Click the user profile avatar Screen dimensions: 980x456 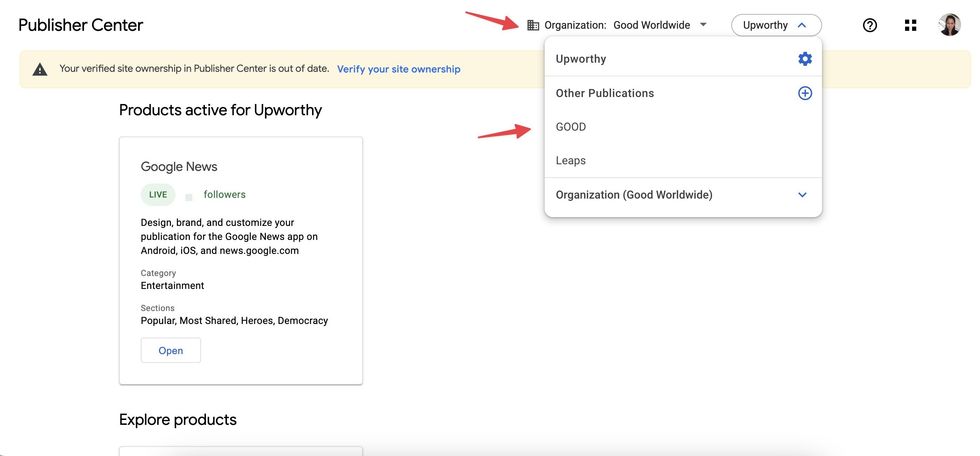949,25
